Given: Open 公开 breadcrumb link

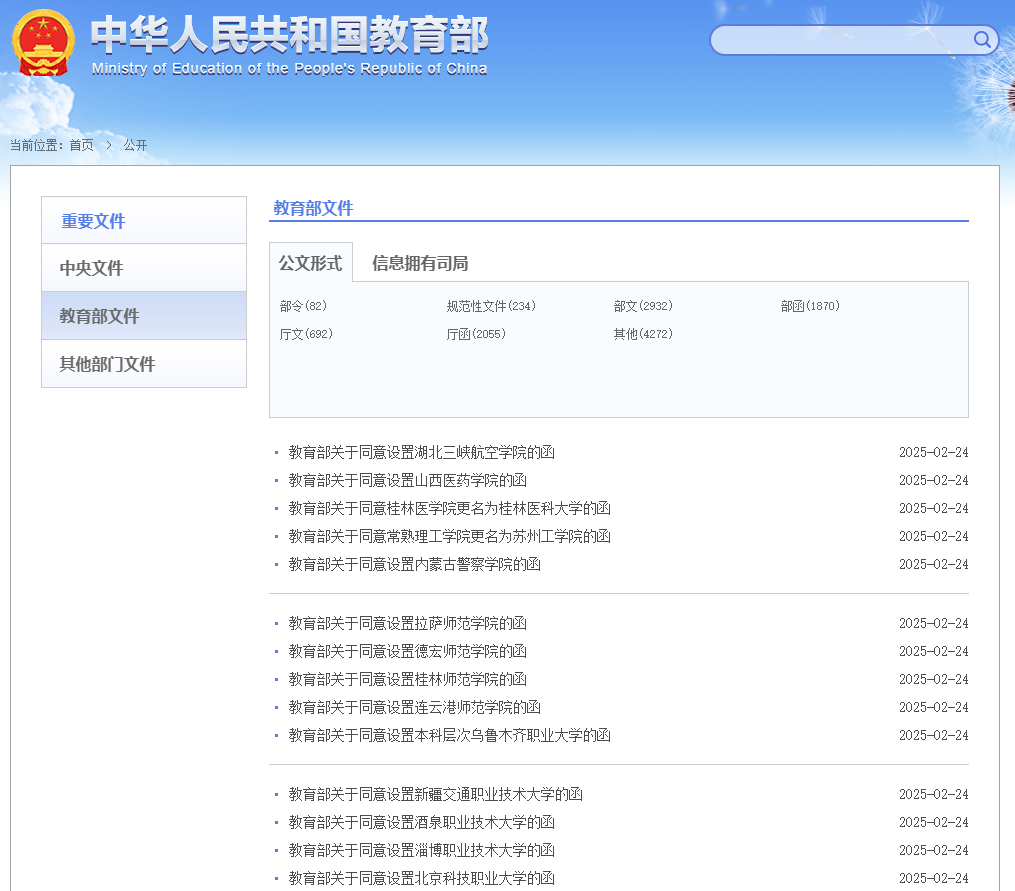Looking at the screenshot, I should click(135, 145).
